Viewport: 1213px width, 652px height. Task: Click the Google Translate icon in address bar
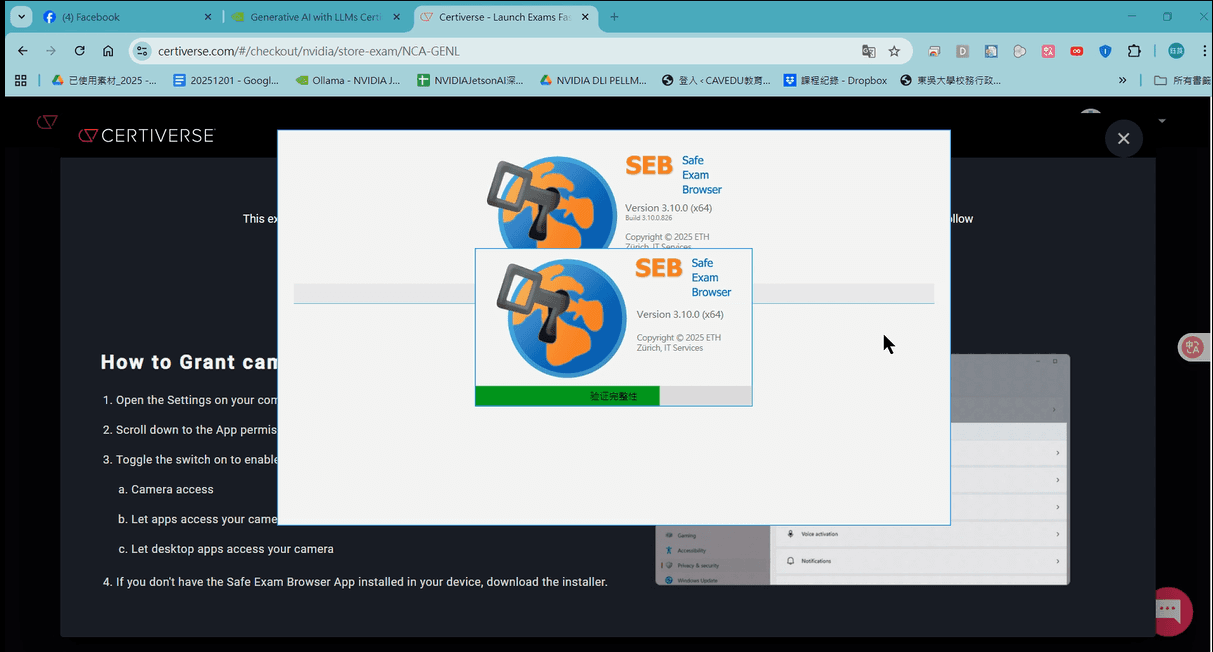pos(868,51)
